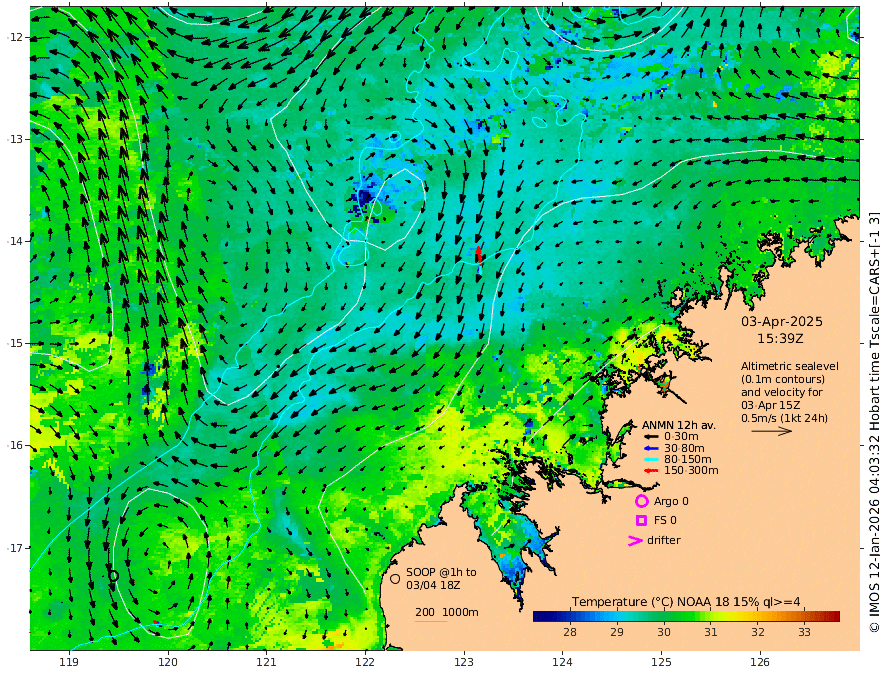Click longitude axis label 126
The height and width of the screenshot is (680, 880).
760,662
